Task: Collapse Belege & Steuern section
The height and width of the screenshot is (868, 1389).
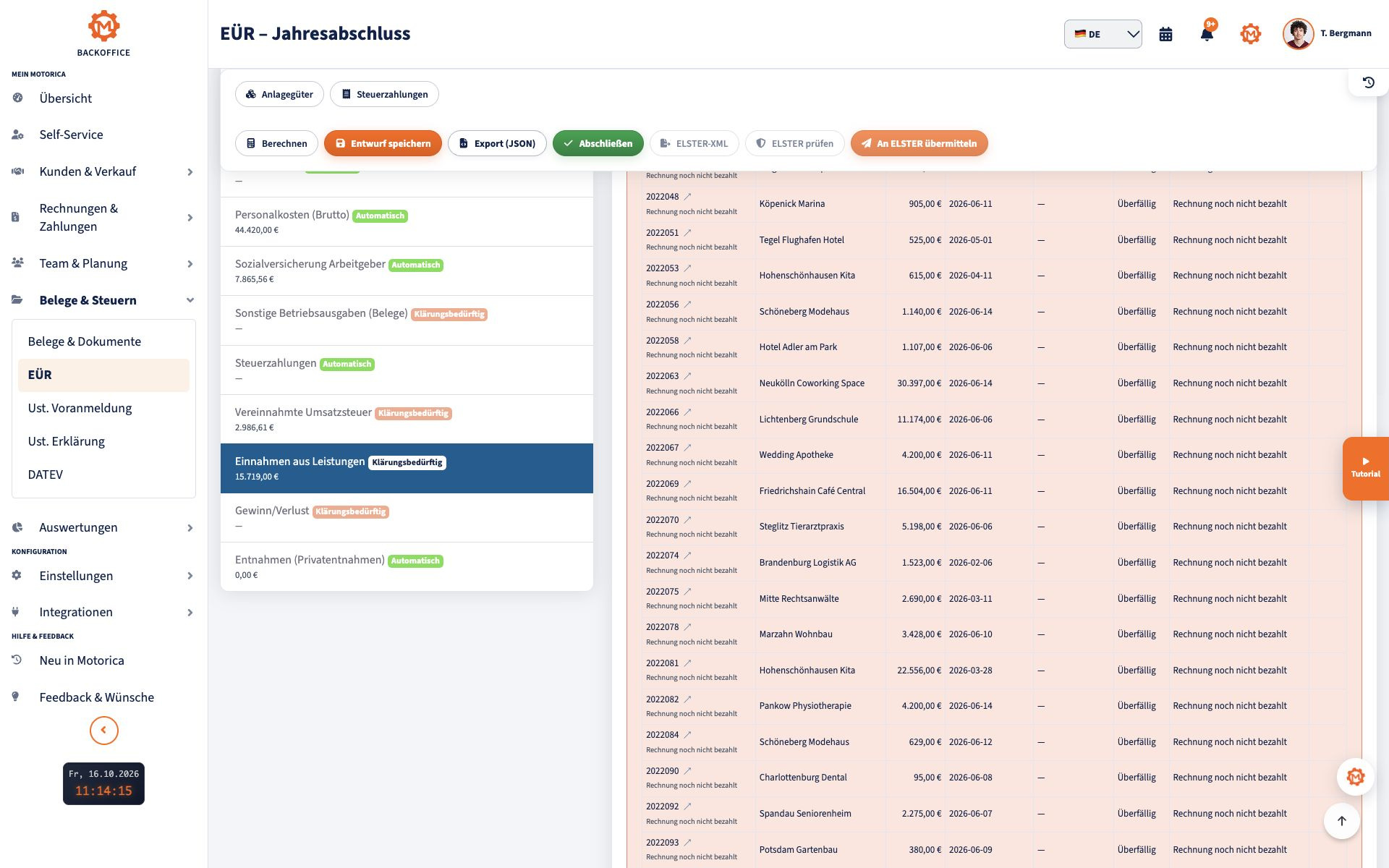Action: click(x=103, y=300)
